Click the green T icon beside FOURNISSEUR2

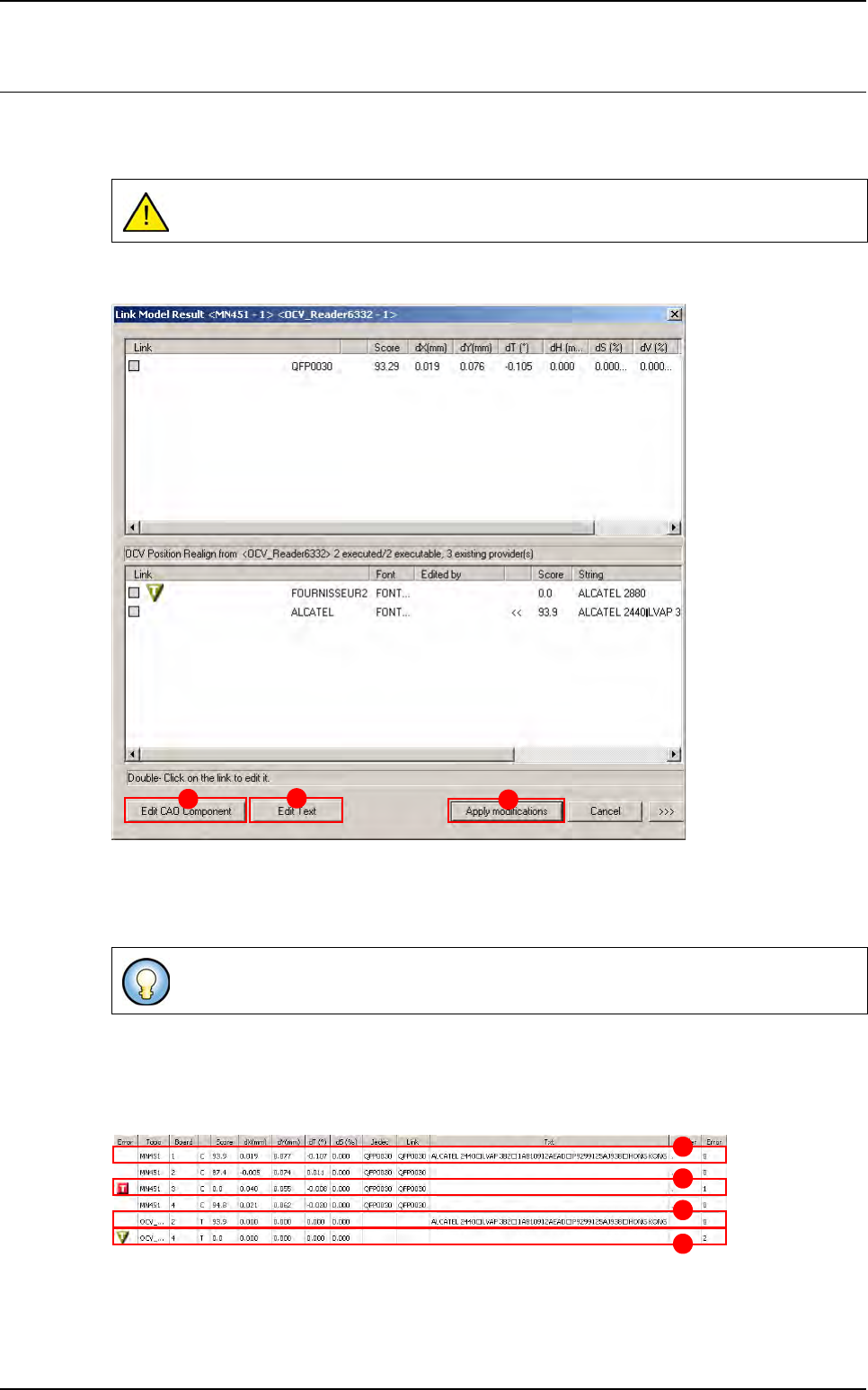[x=155, y=593]
